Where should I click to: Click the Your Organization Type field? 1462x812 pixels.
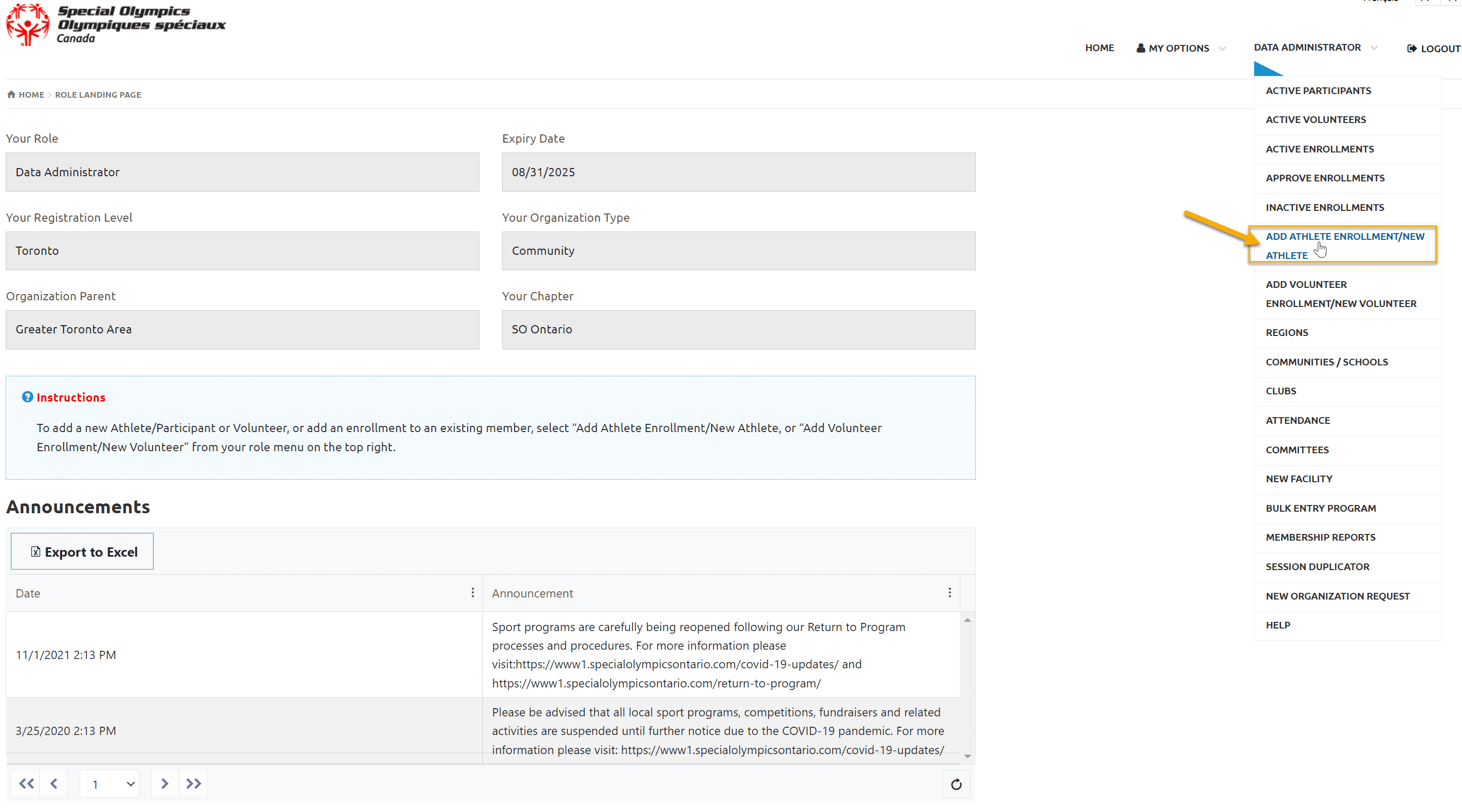click(738, 251)
